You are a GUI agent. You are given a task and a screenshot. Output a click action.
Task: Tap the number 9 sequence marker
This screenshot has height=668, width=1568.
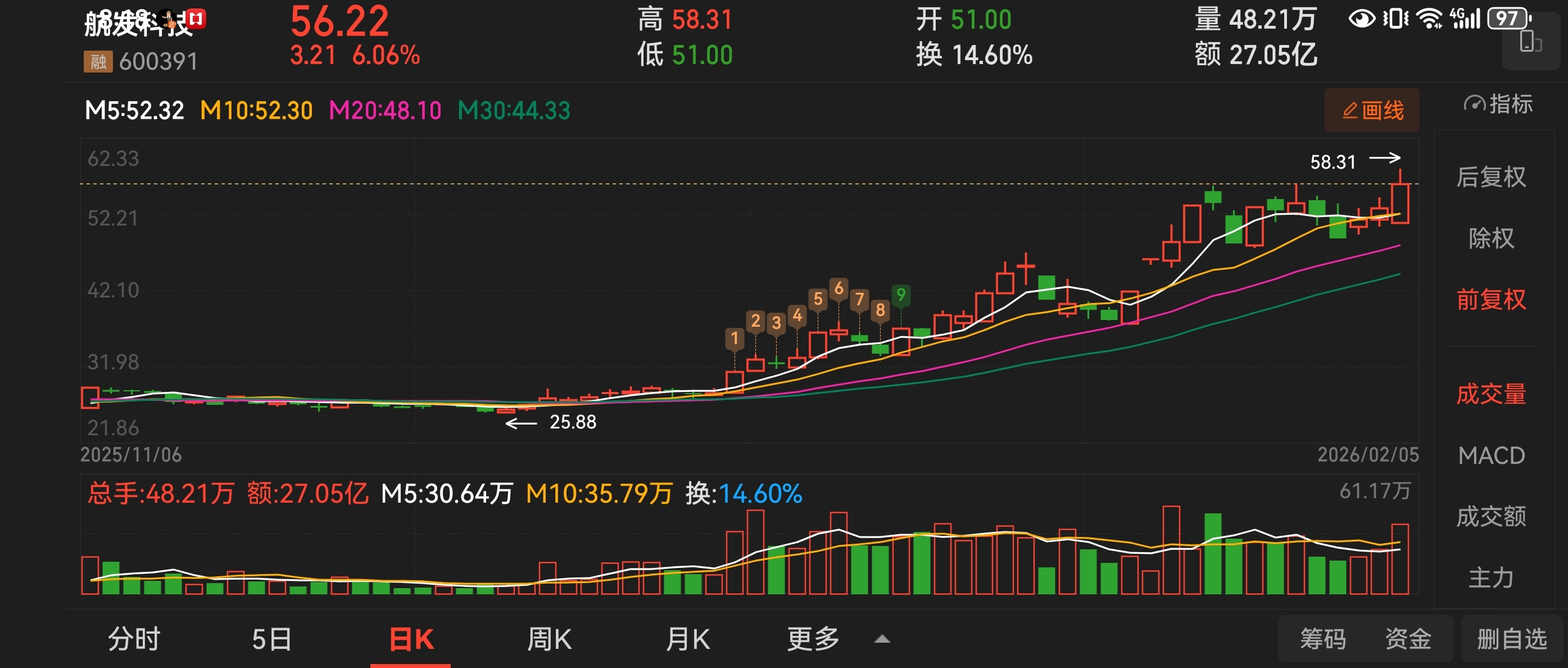(x=901, y=295)
